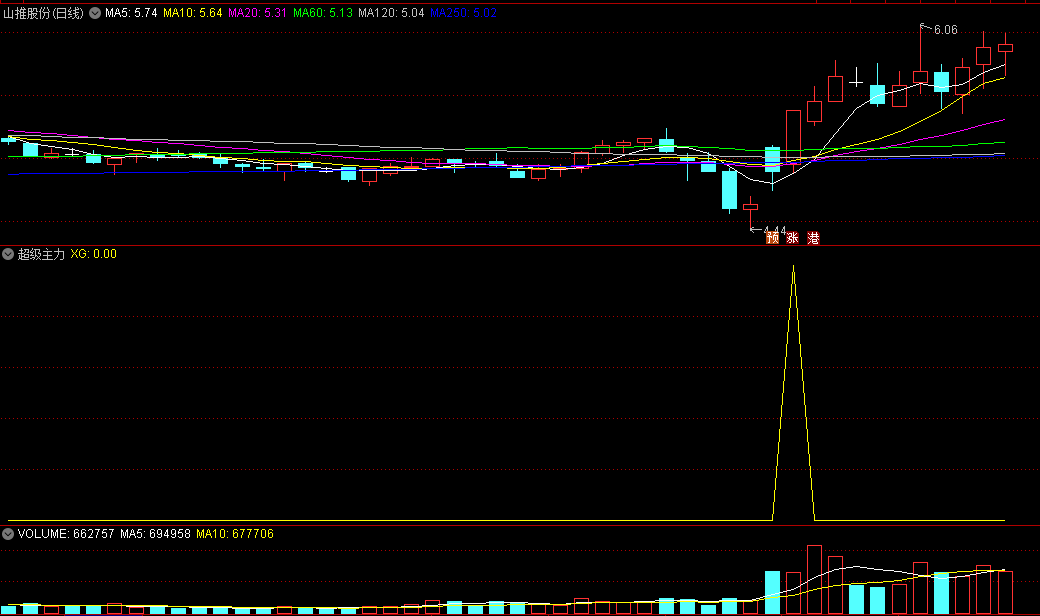Viewport: 1040px width, 616px height.
Task: Select the magenta MA20: 5.31 label
Action: [257, 13]
